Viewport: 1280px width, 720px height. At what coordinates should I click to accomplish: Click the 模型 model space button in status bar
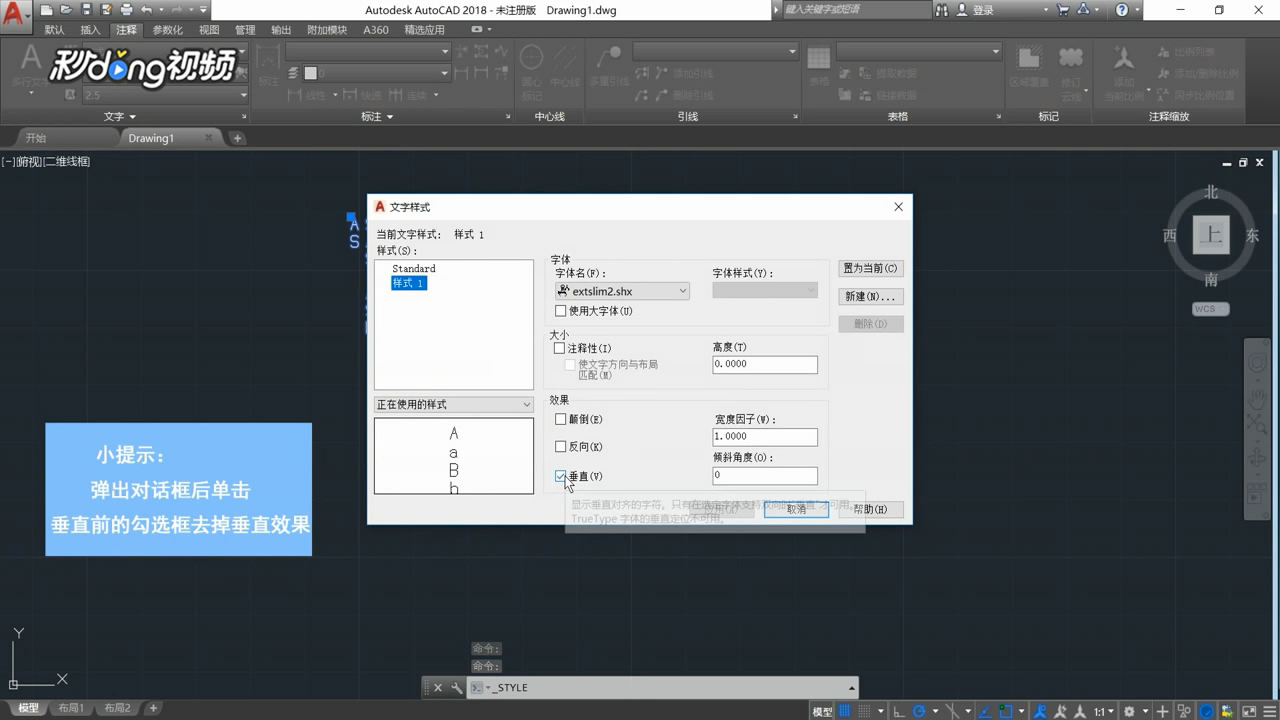click(822, 711)
